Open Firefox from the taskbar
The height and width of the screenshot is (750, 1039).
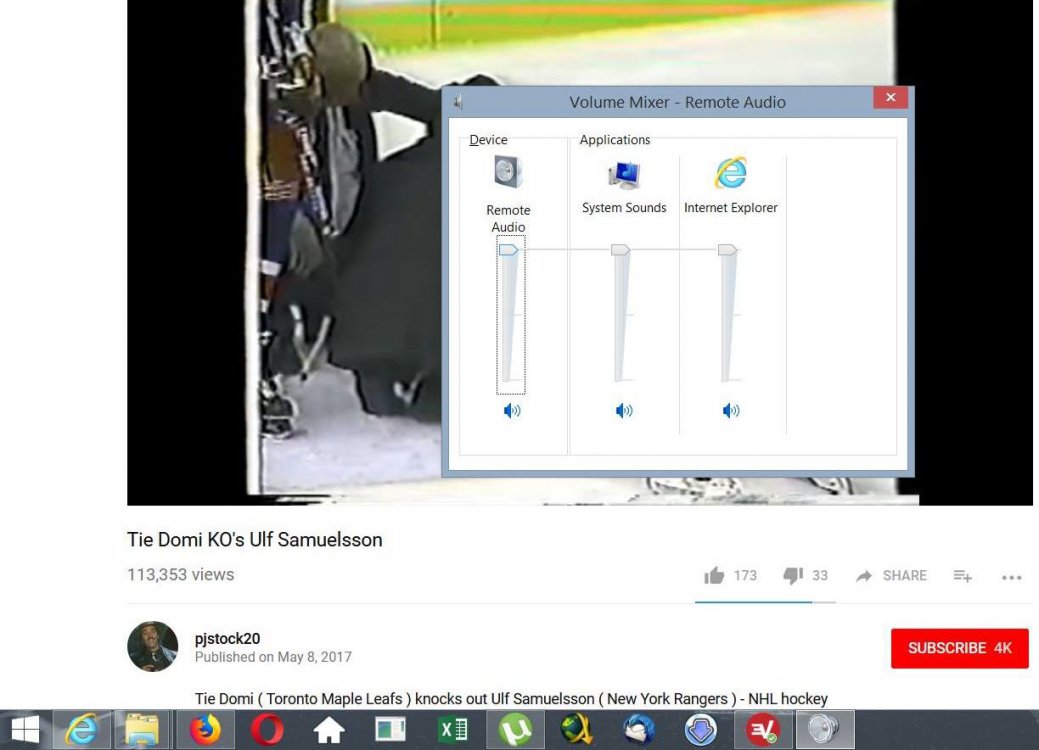click(206, 730)
